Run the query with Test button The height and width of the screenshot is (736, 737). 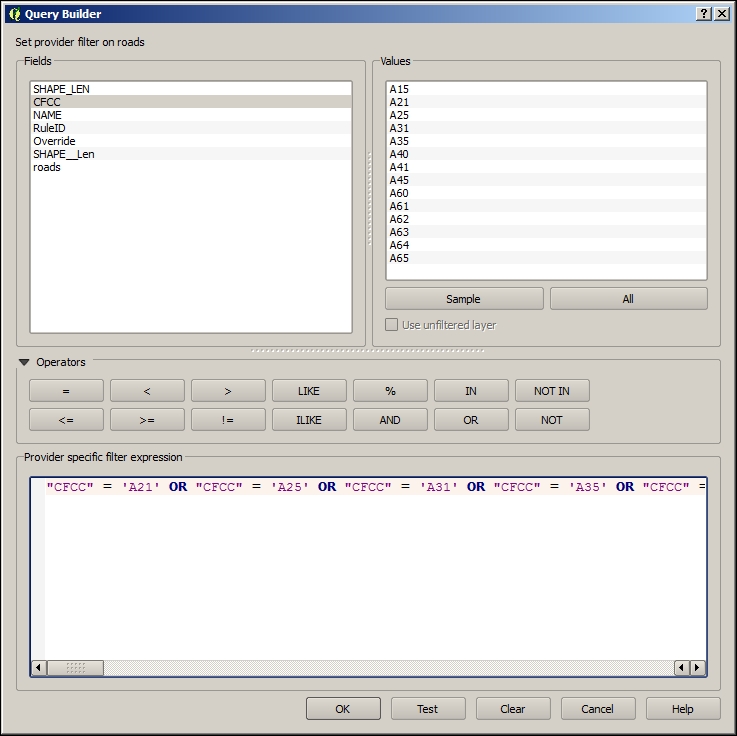(428, 709)
